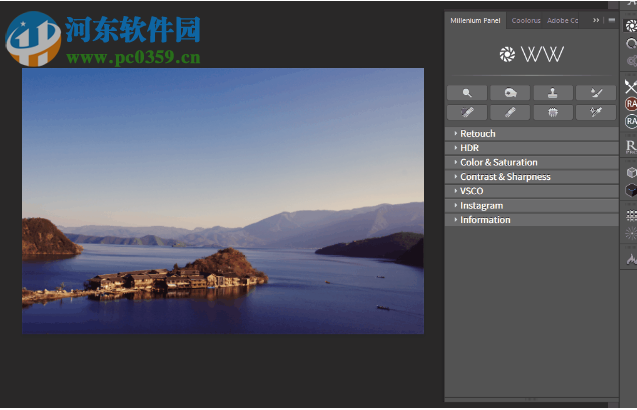Image resolution: width=637 pixels, height=410 pixels.
Task: Expand the VSCO section
Action: [531, 191]
